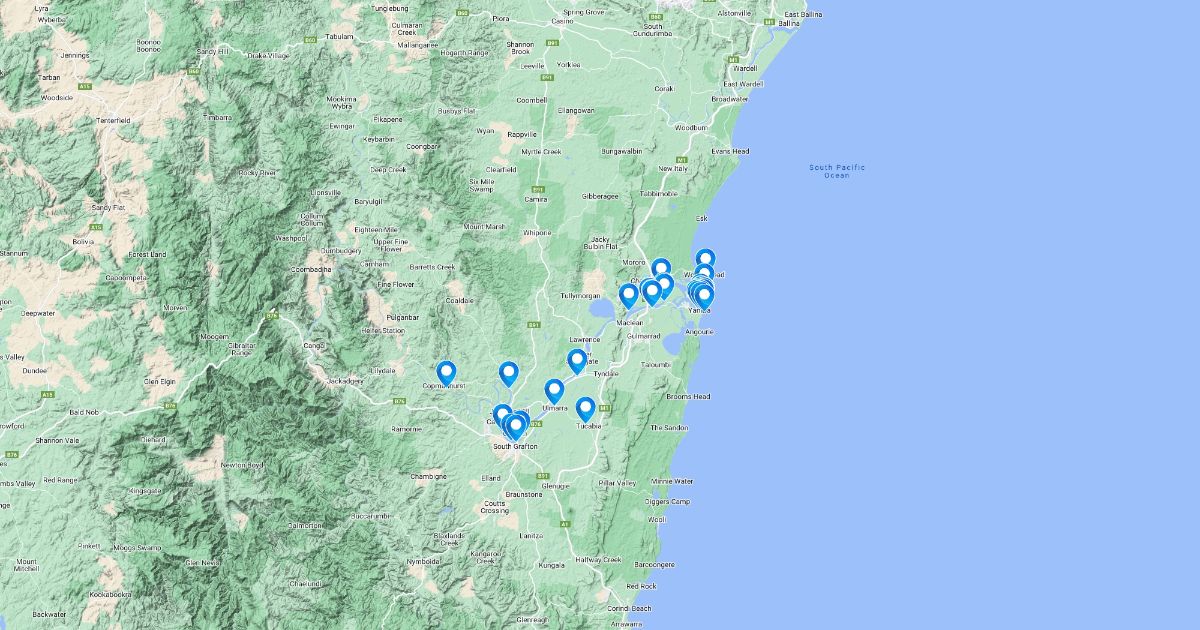Click the Diggers Camp label
The image size is (1200, 630).
pyautogui.click(x=667, y=501)
